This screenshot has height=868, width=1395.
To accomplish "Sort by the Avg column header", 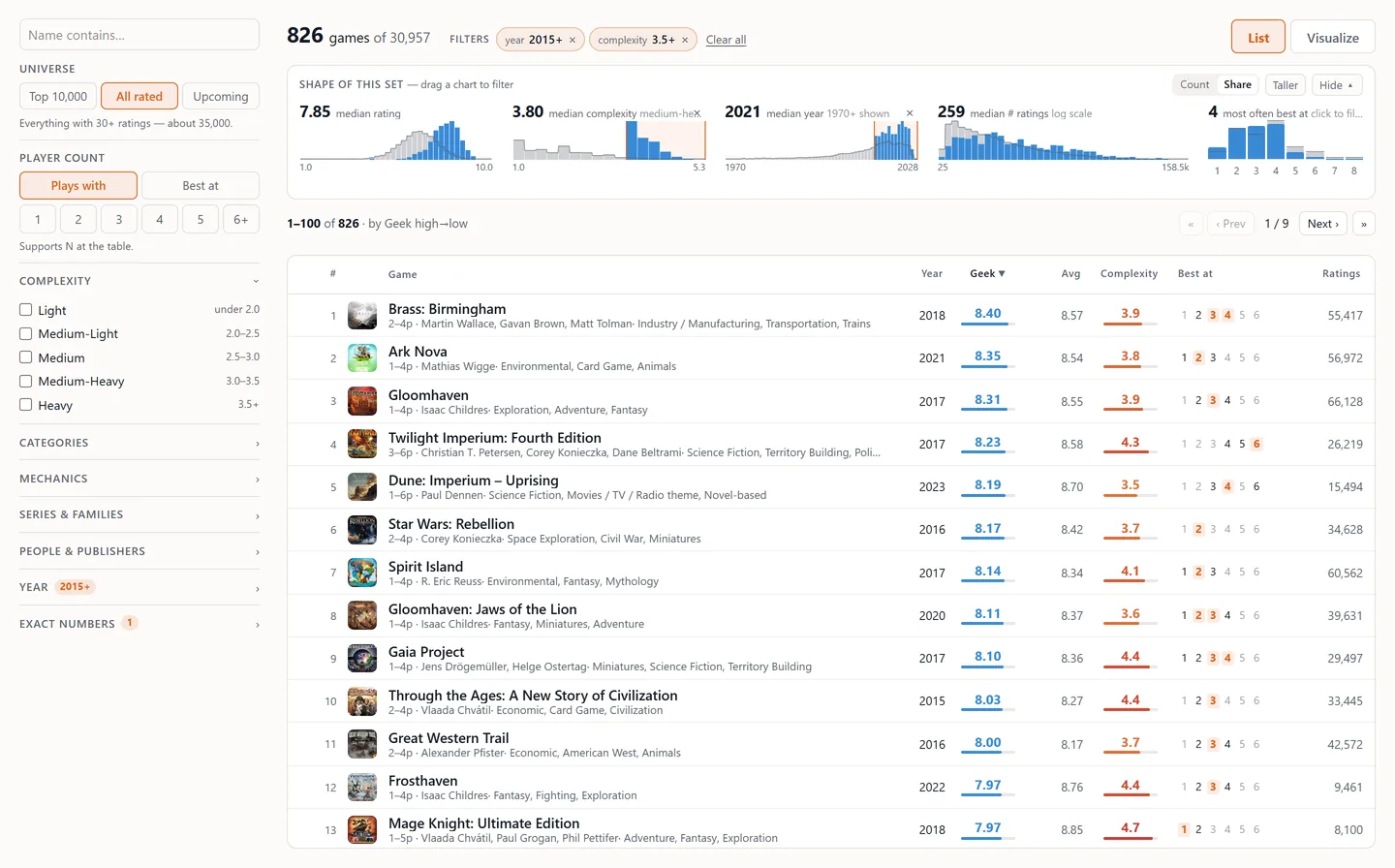I will [1070, 274].
